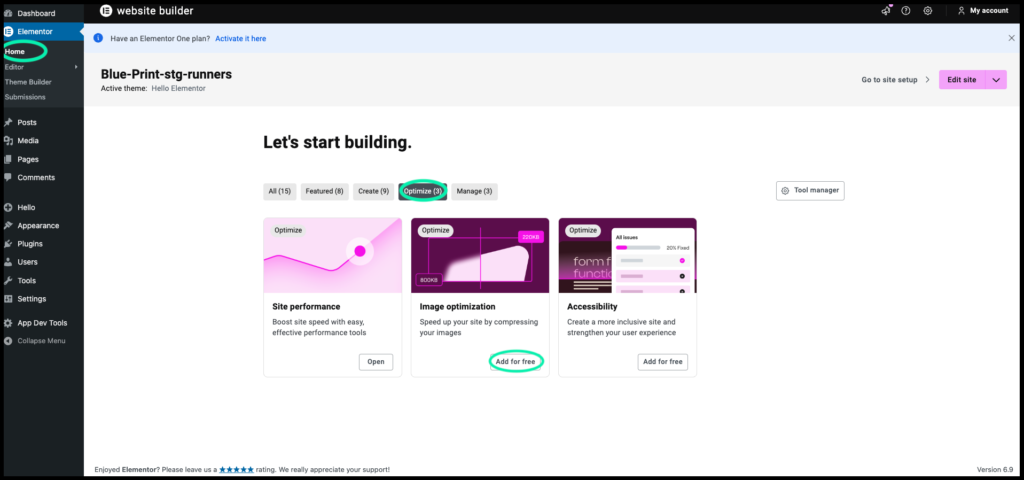Open the help question mark icon

[906, 11]
